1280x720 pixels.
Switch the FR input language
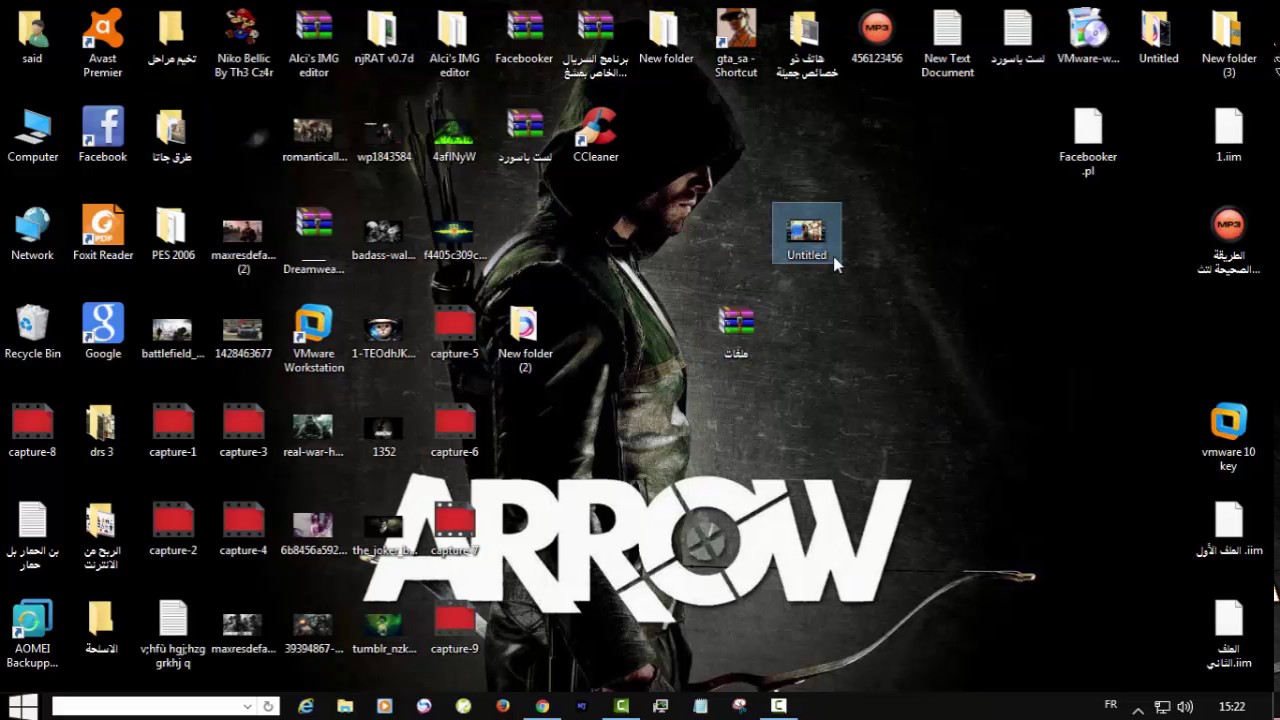[1111, 705]
